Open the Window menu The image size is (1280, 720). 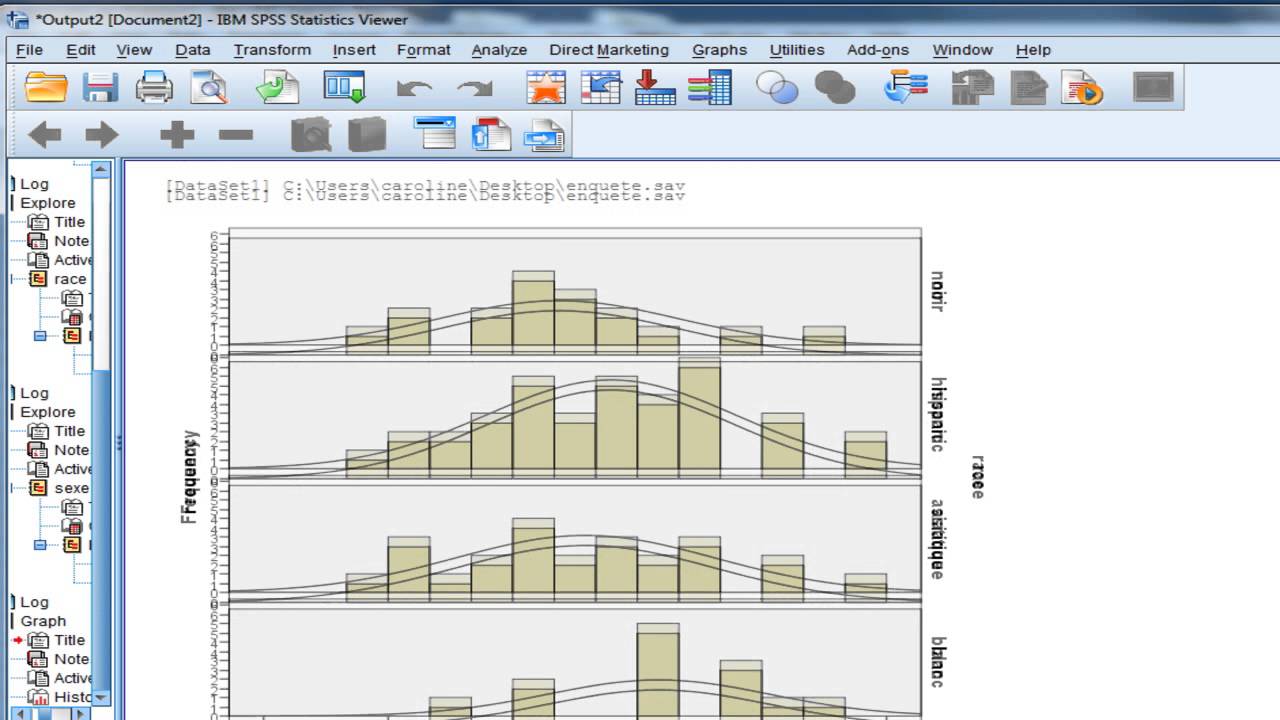click(x=962, y=50)
